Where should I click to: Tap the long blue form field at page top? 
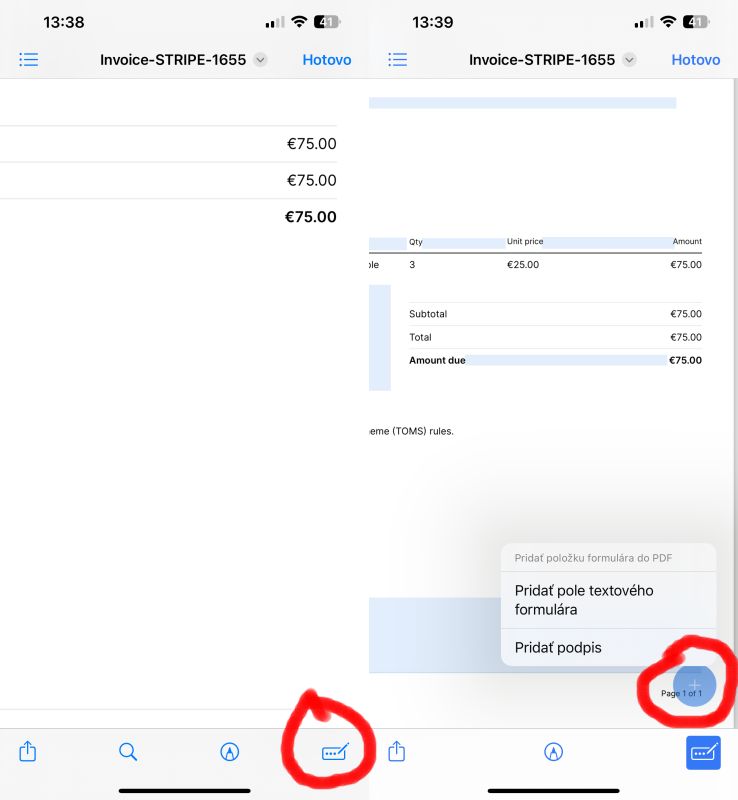[522, 103]
